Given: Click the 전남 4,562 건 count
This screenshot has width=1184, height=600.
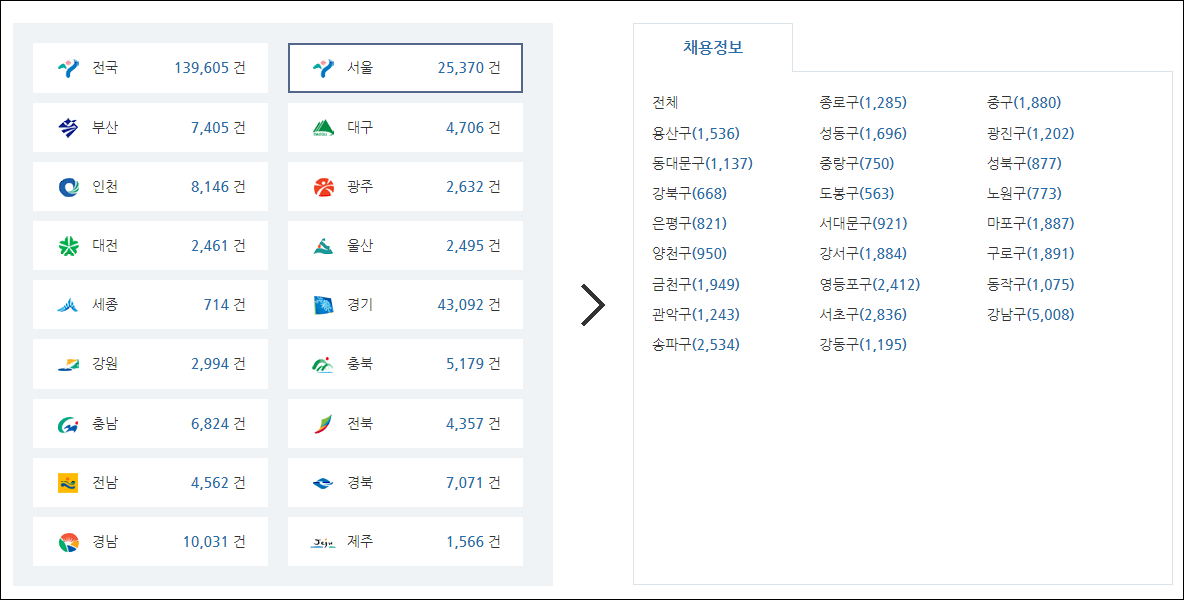Looking at the screenshot, I should [218, 483].
